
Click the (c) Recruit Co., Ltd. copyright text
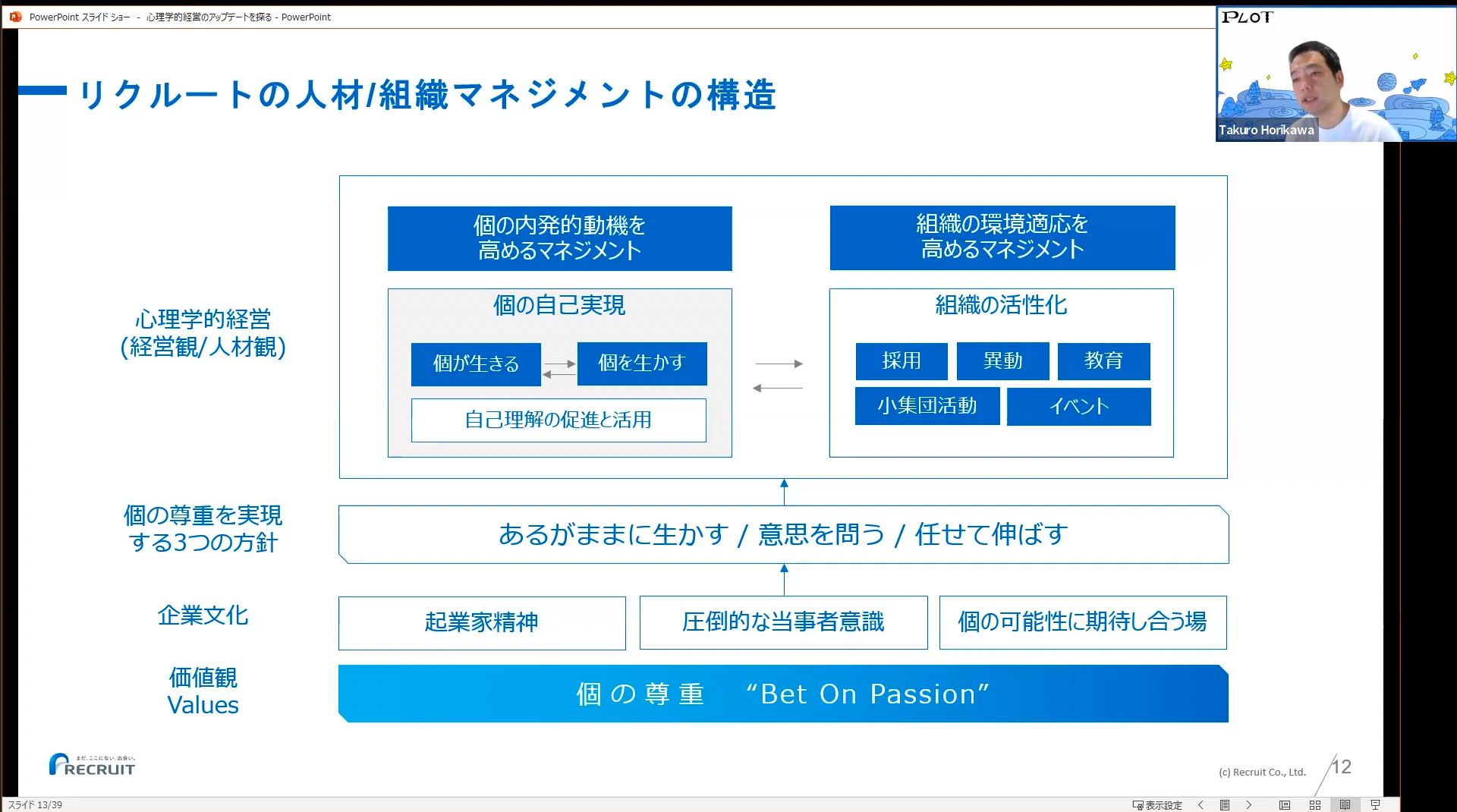(x=1262, y=773)
